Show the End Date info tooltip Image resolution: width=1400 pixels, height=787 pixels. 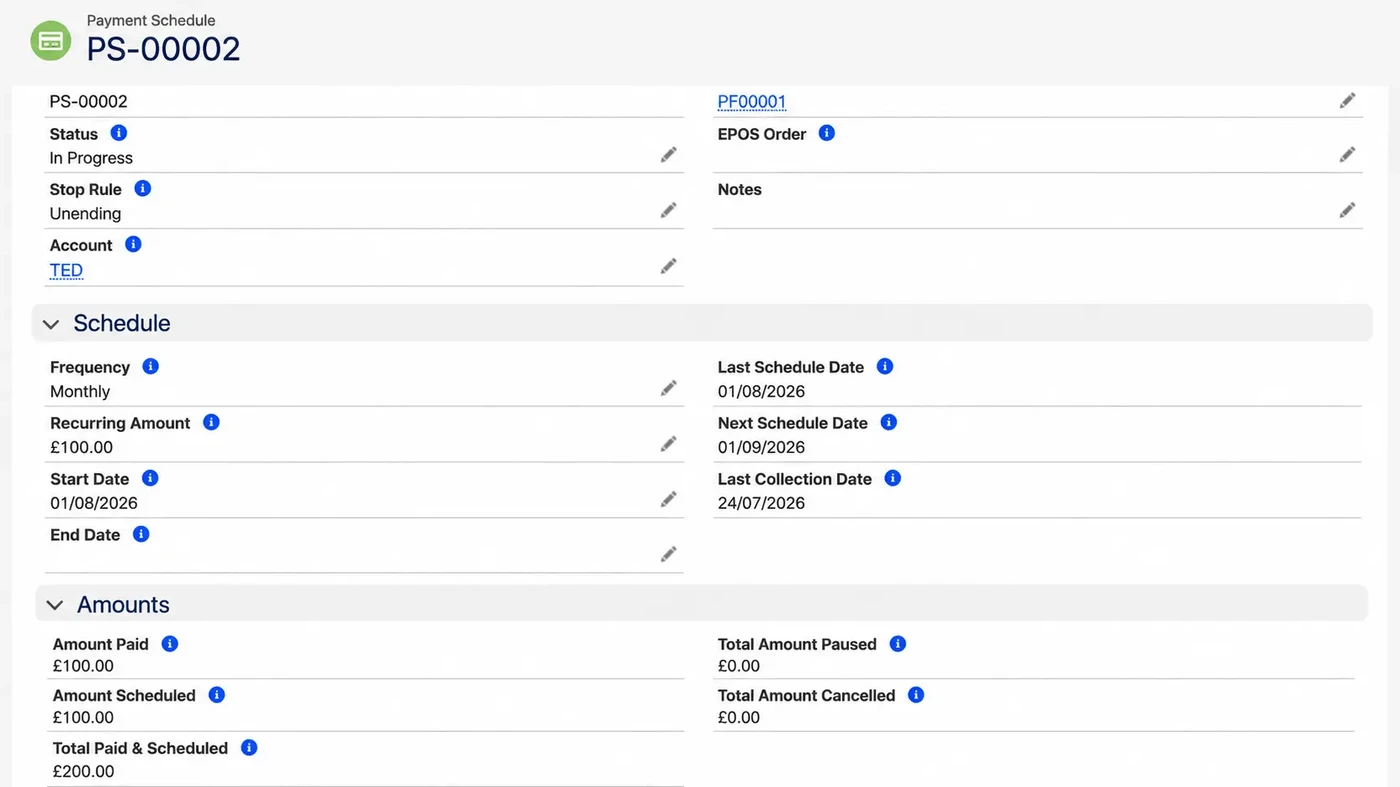pyautogui.click(x=141, y=534)
